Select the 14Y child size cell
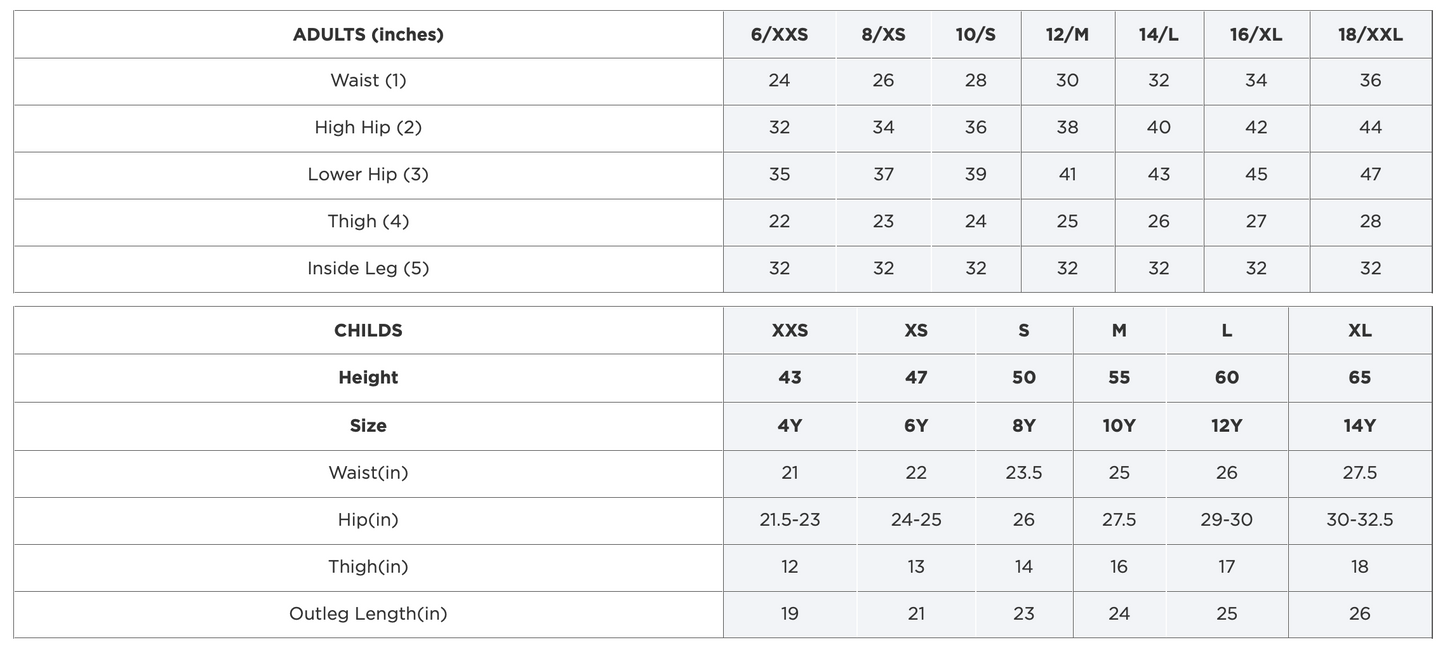The width and height of the screenshot is (1445, 654). (x=1359, y=425)
